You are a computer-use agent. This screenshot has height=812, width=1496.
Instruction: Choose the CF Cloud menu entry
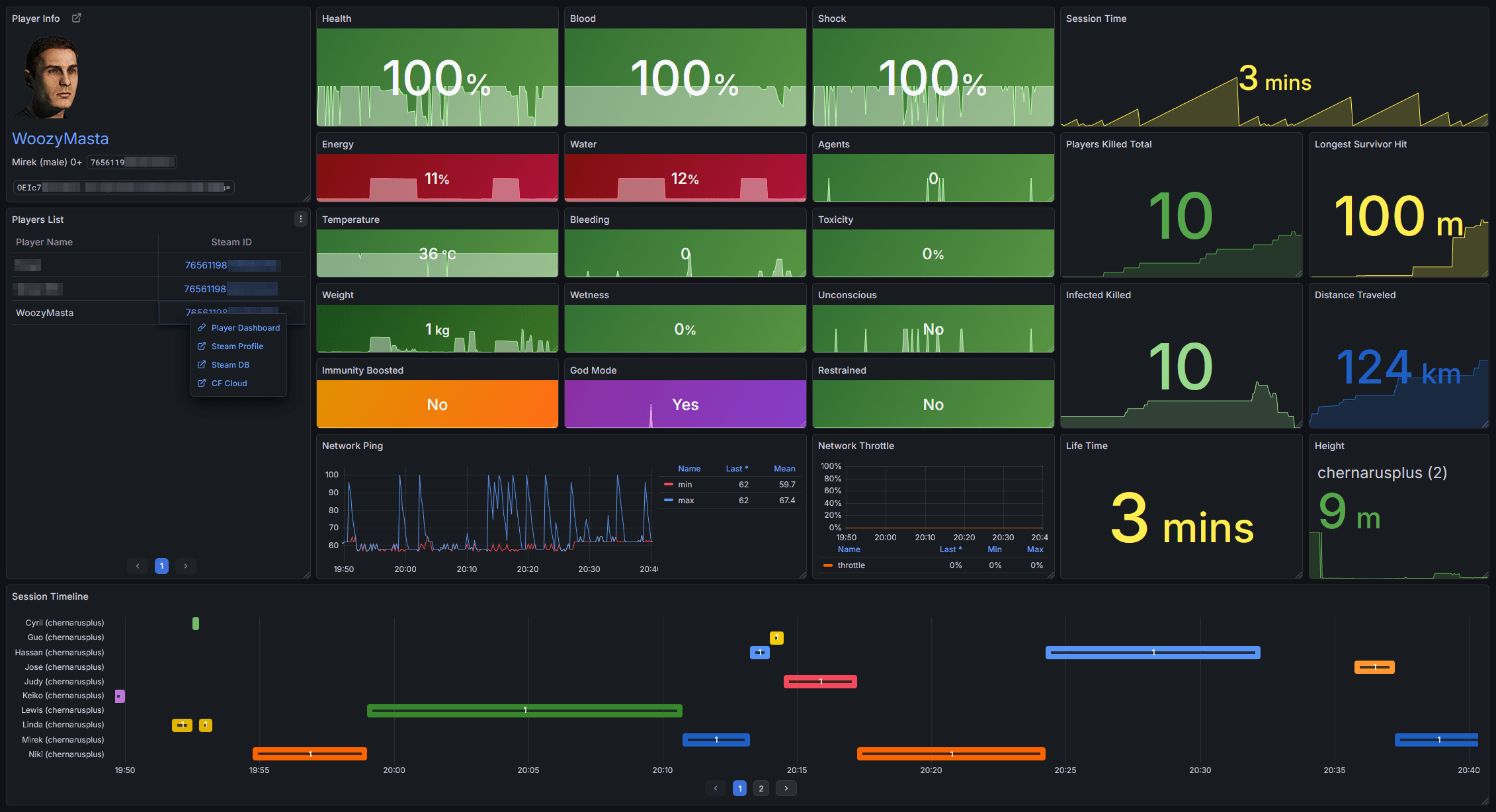229,384
